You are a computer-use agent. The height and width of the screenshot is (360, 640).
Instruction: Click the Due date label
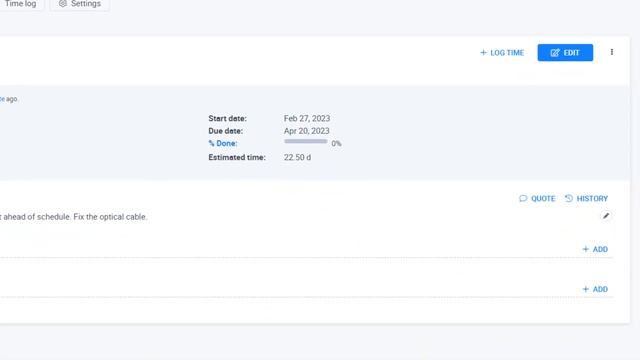point(225,131)
